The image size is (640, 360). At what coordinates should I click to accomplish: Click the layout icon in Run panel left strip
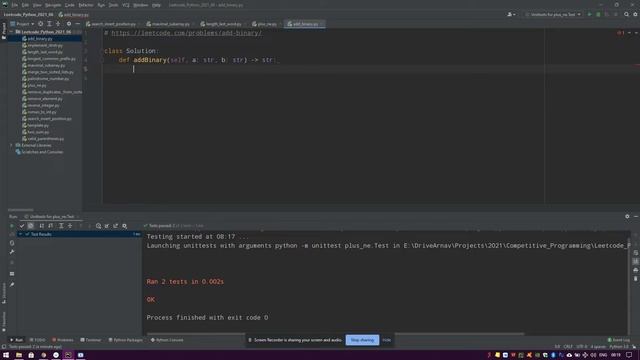point(12,273)
